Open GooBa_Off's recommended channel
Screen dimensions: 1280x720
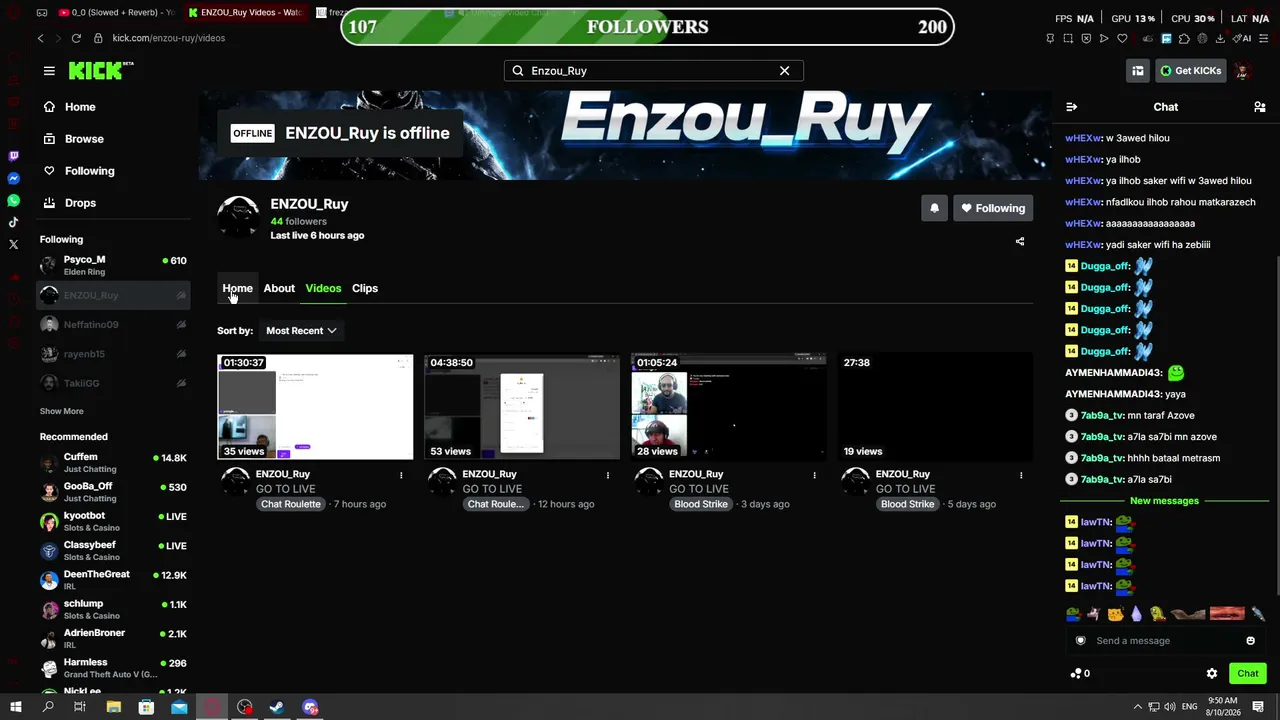pos(113,492)
